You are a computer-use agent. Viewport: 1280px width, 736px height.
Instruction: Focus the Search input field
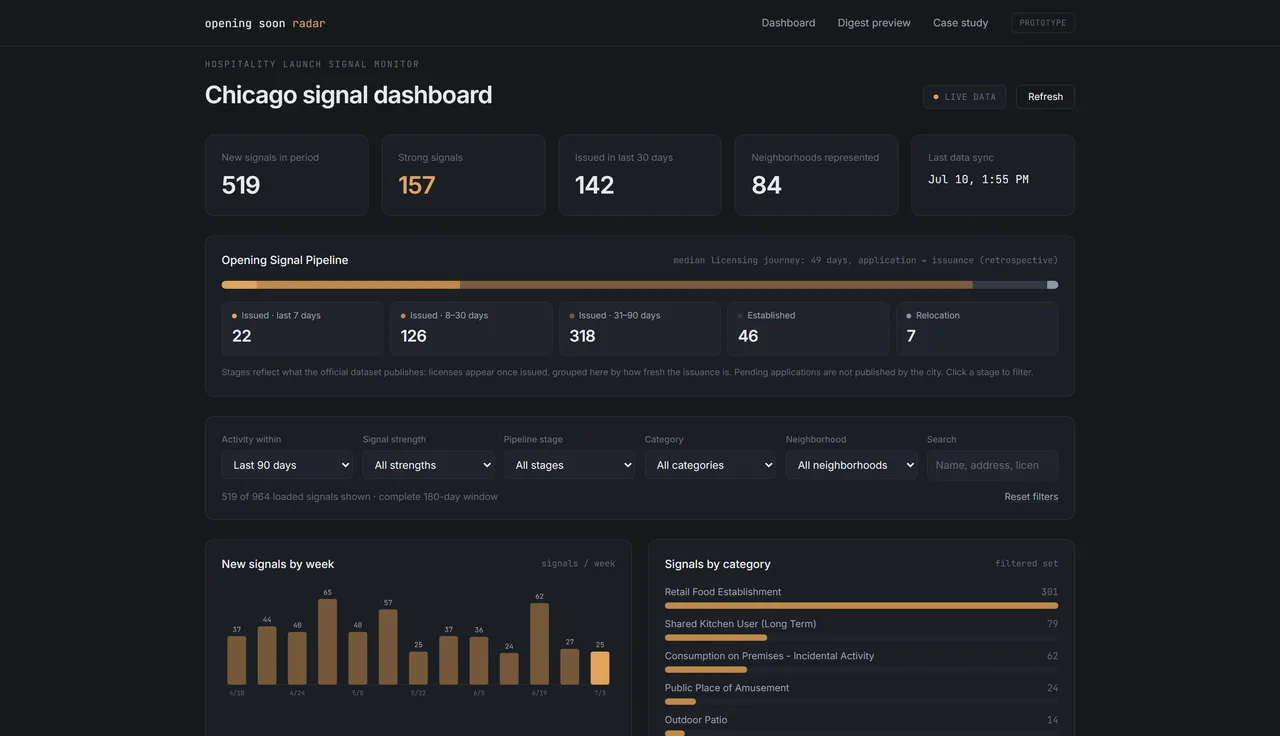point(992,465)
